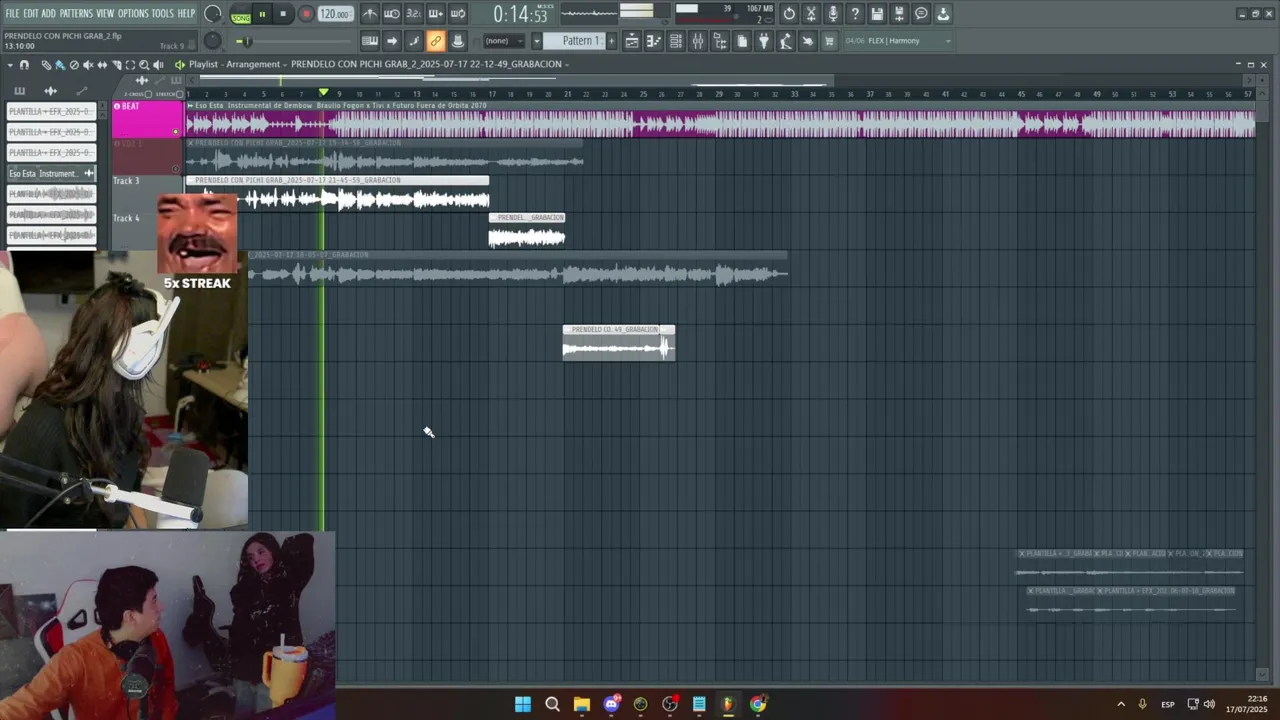Click the main volume knob near SONG
1280x720 pixels.
click(x=213, y=14)
